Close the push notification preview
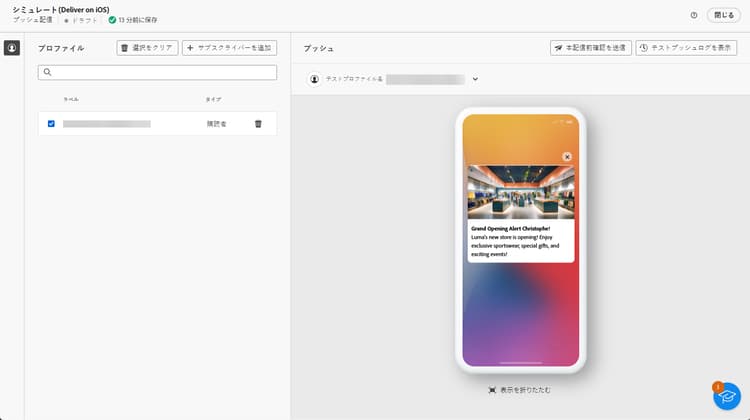Viewport: 750px width, 420px height. pyautogui.click(x=567, y=157)
